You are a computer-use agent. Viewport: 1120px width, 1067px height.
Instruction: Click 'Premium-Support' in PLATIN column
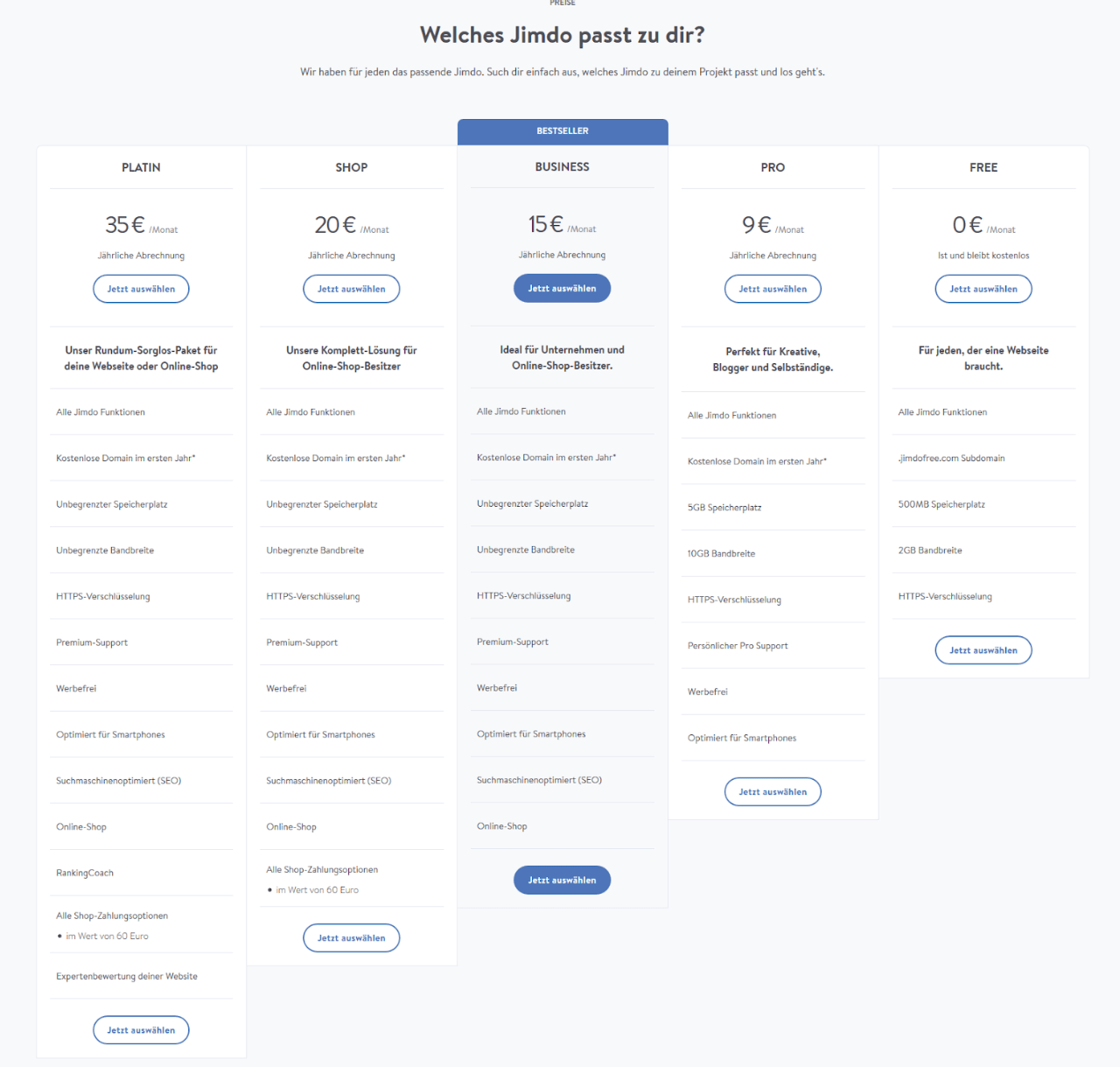click(x=92, y=642)
